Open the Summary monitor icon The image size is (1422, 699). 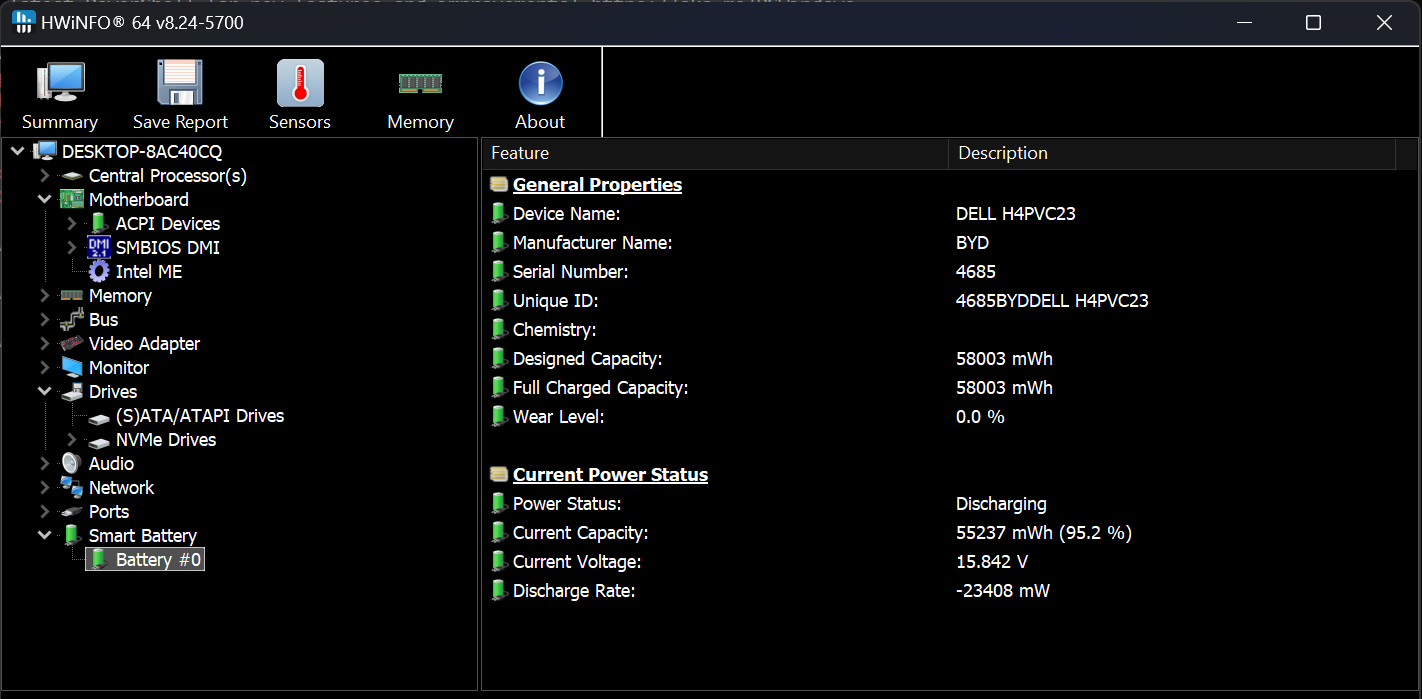[x=60, y=82]
